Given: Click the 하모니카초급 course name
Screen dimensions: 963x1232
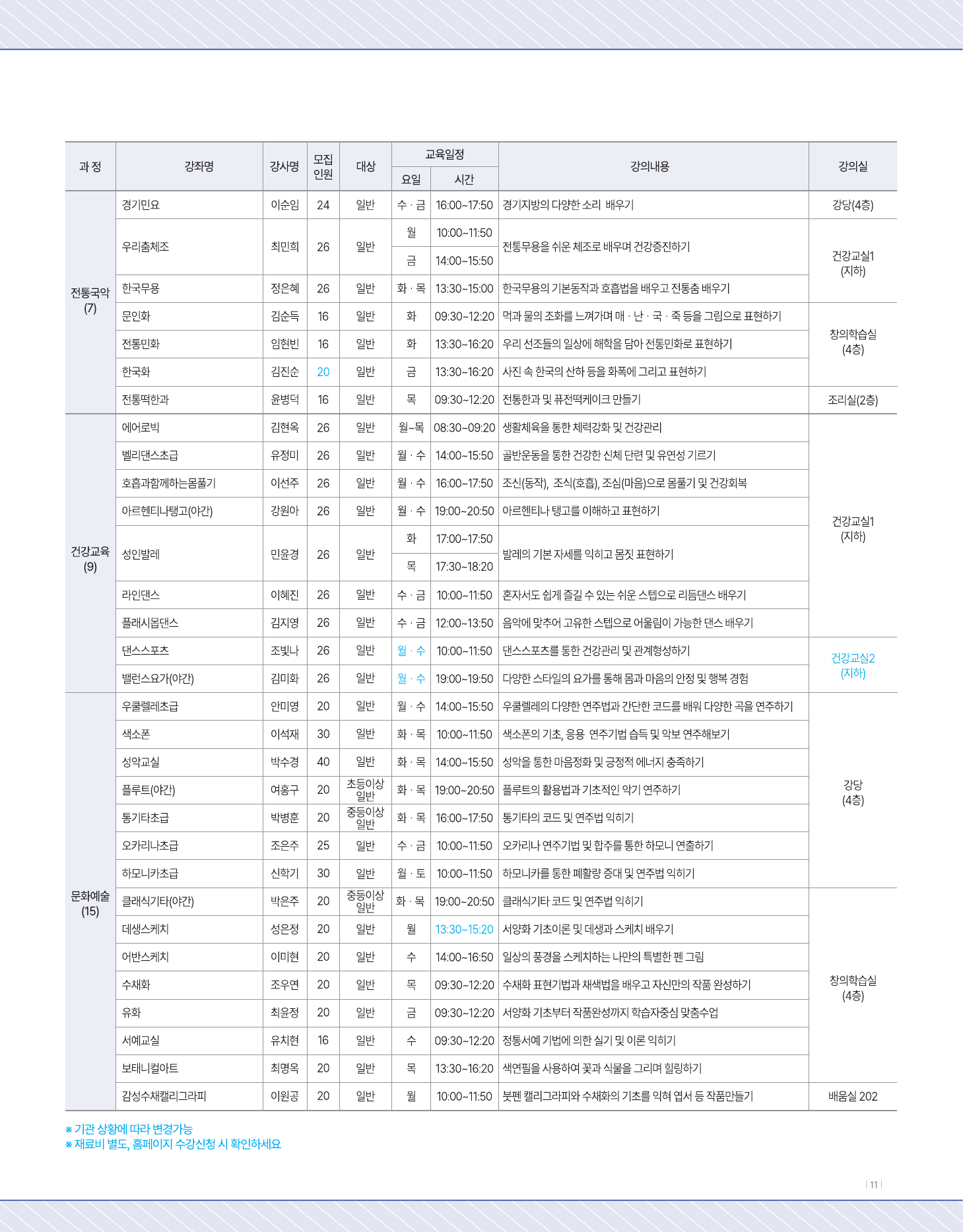Looking at the screenshot, I should click(x=150, y=874).
